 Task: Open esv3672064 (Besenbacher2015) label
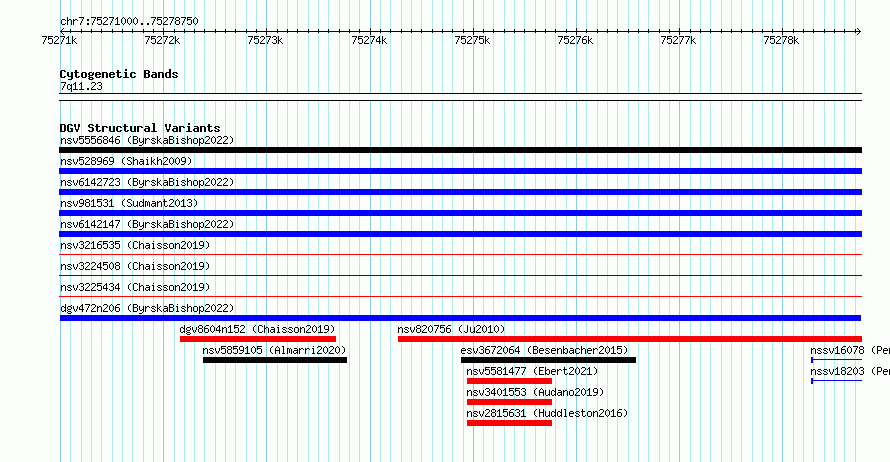544,350
